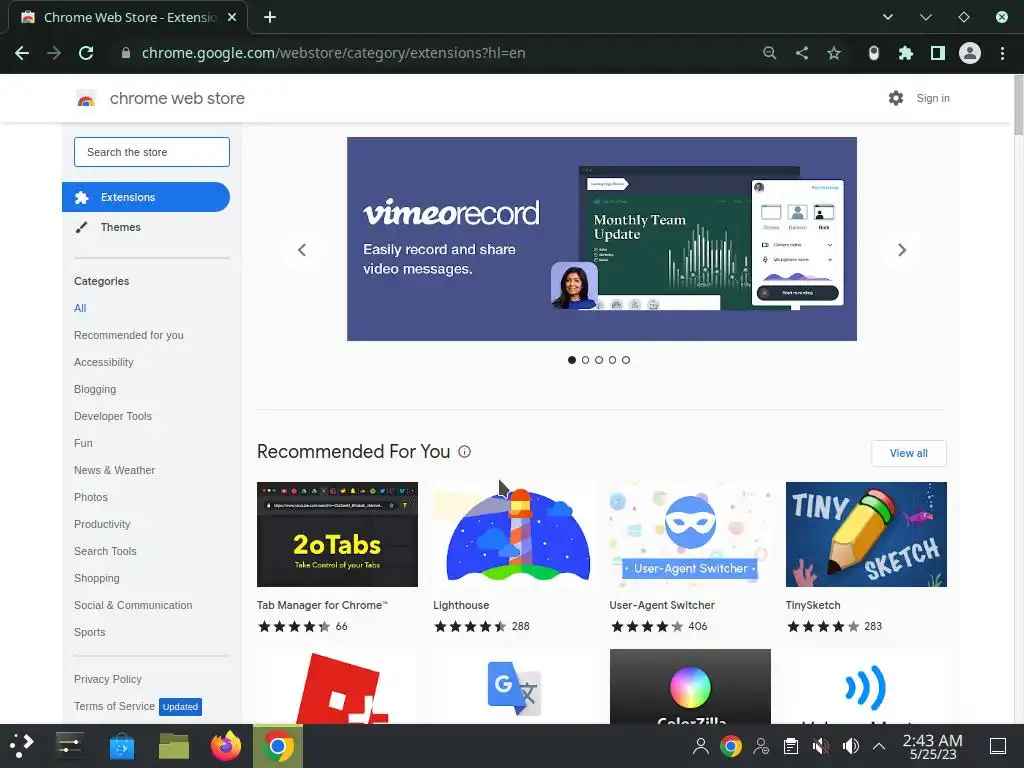Open the Blogging category
The height and width of the screenshot is (768, 1024).
95,389
